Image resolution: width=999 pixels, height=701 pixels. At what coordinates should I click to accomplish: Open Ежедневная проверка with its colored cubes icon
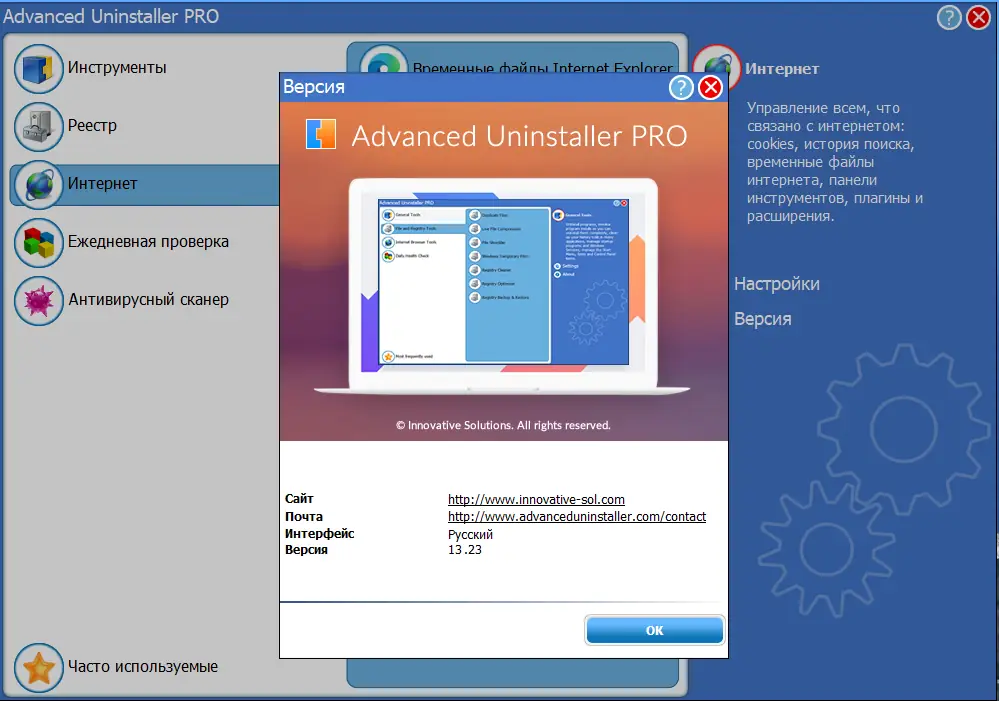click(x=39, y=242)
